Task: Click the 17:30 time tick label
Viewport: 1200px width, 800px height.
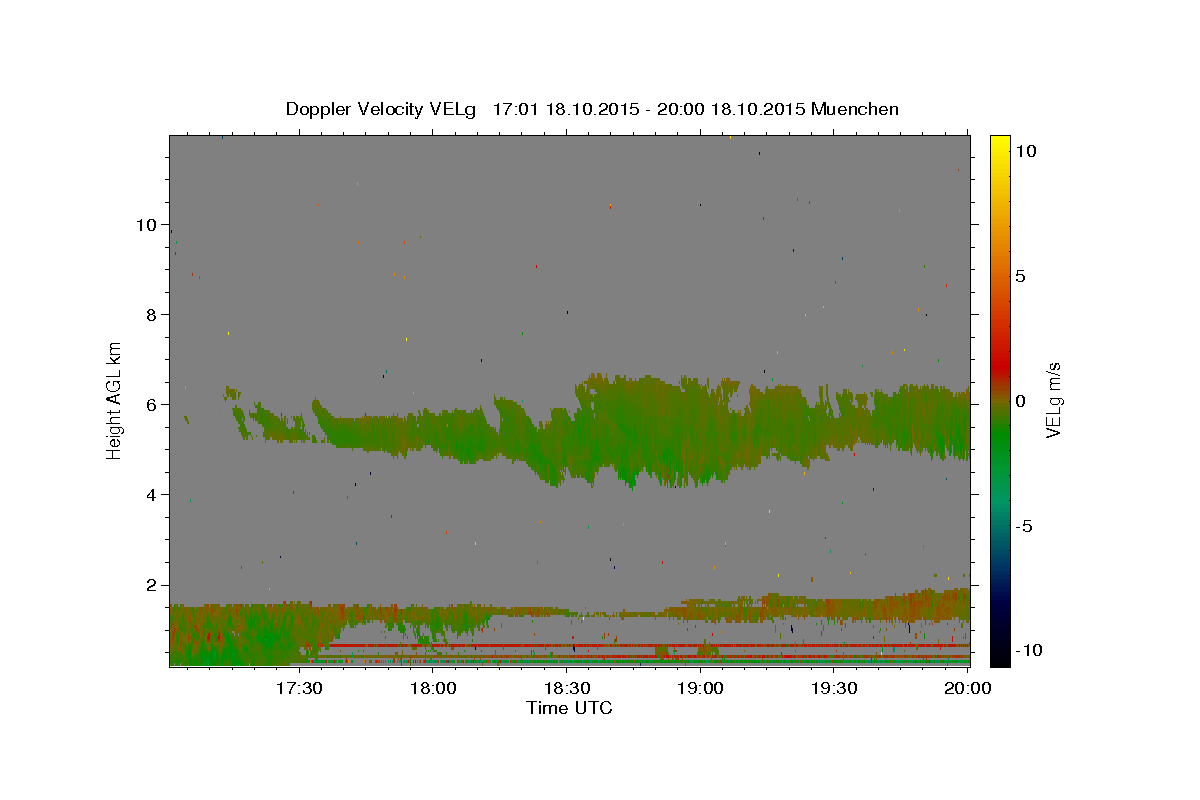Action: (299, 688)
